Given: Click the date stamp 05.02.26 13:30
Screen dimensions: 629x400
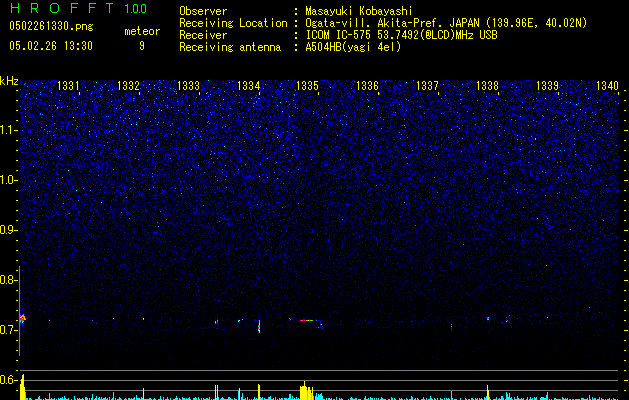Looking at the screenshot, I should pyautogui.click(x=51, y=46).
